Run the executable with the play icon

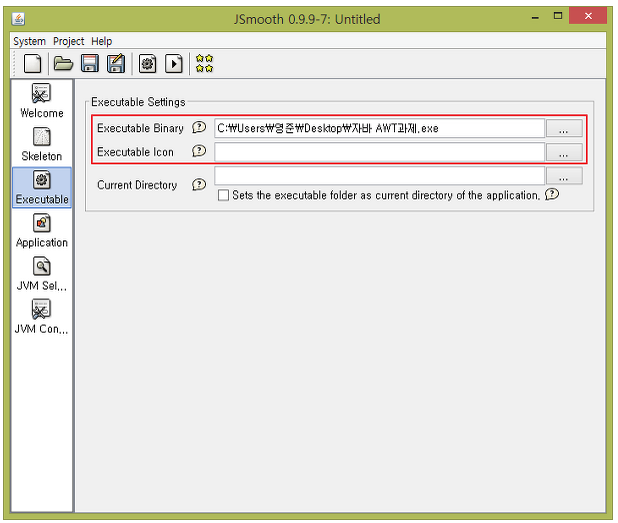pyautogui.click(x=174, y=63)
